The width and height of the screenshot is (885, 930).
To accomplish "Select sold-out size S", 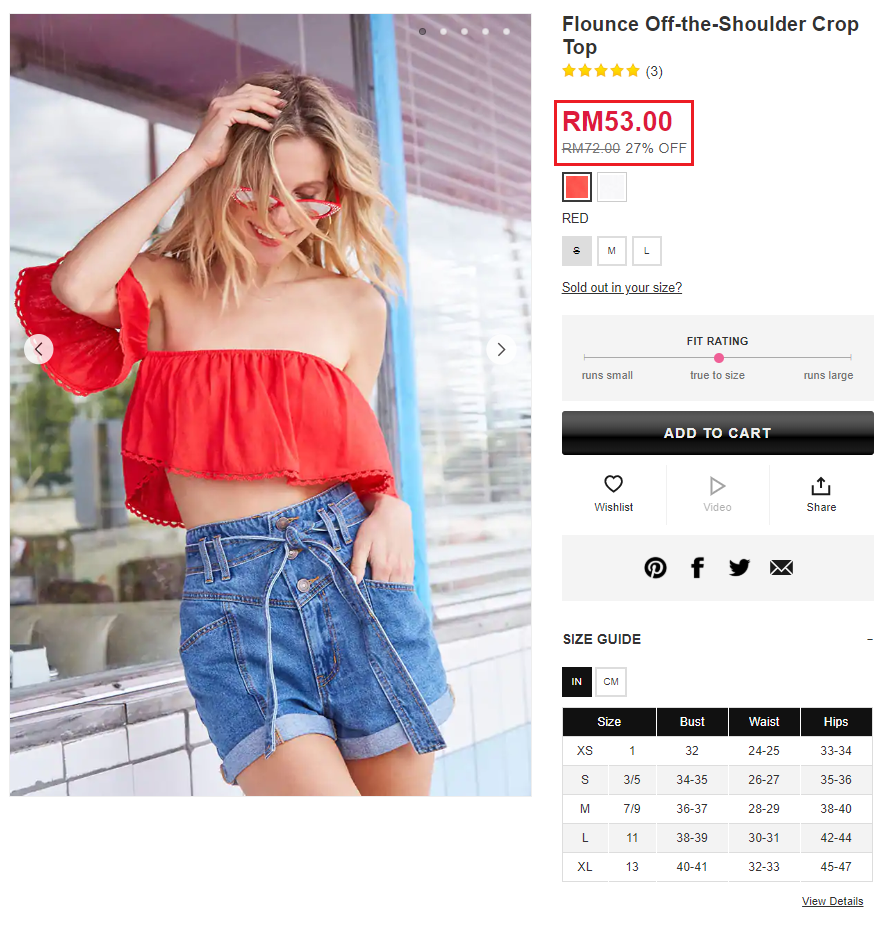I will pyautogui.click(x=577, y=251).
